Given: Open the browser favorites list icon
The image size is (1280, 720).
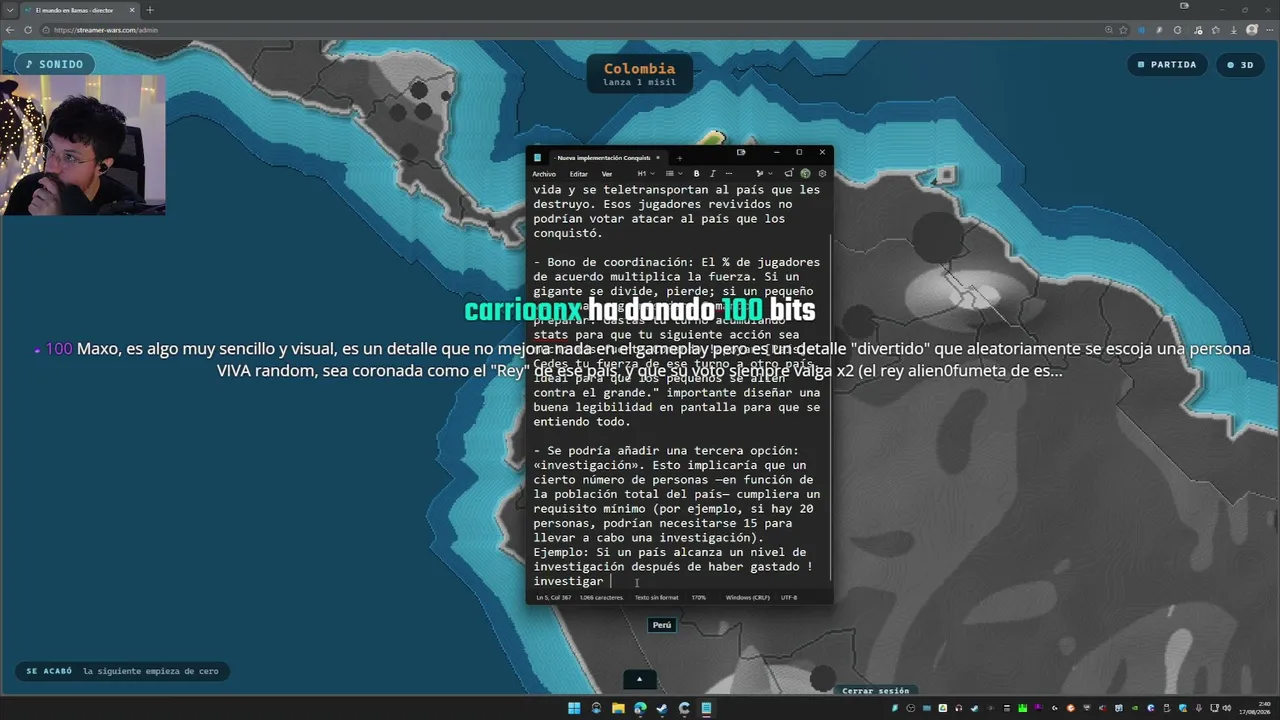Looking at the screenshot, I should click(x=1215, y=30).
